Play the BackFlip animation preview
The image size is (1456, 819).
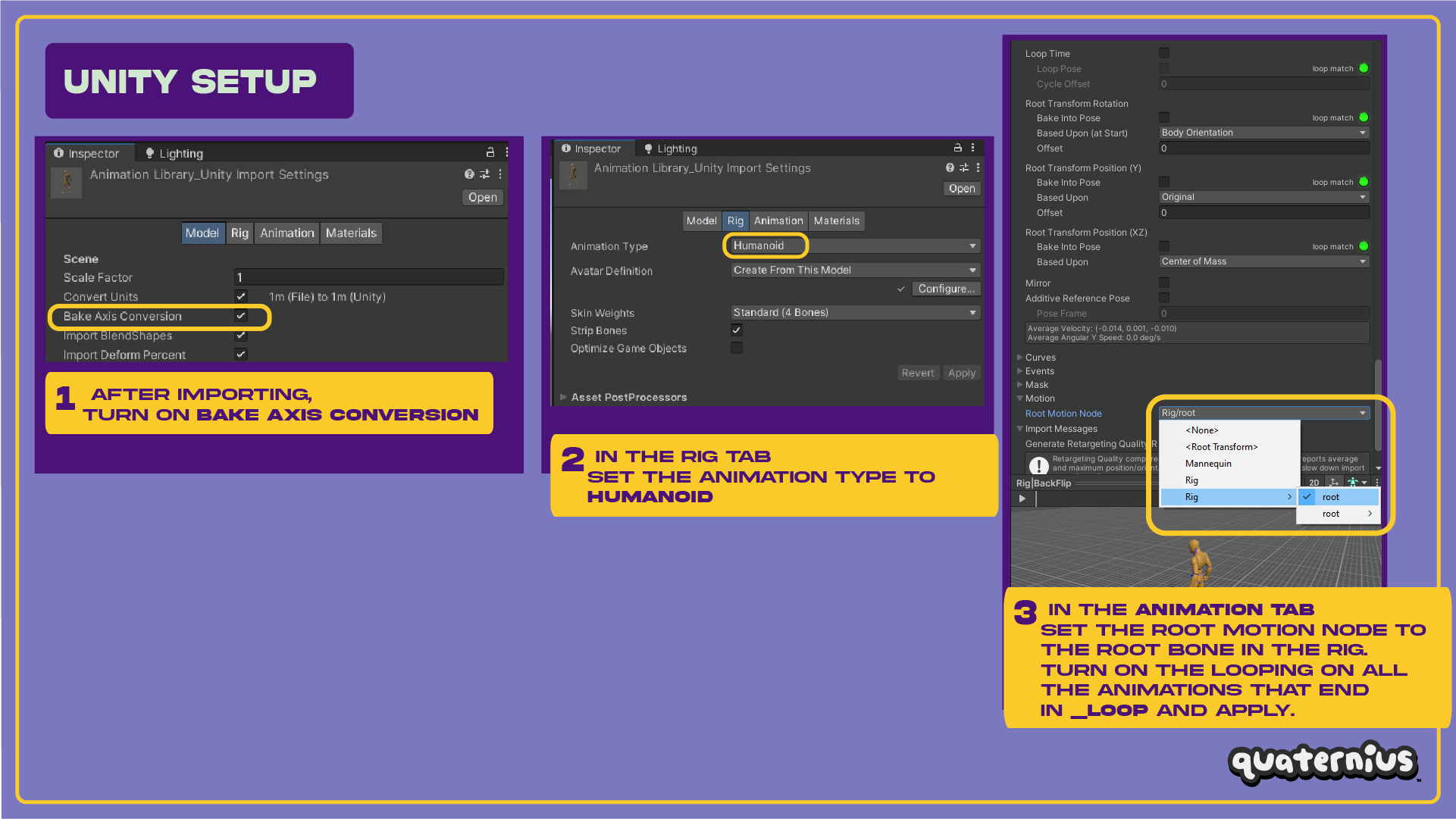(x=1022, y=499)
